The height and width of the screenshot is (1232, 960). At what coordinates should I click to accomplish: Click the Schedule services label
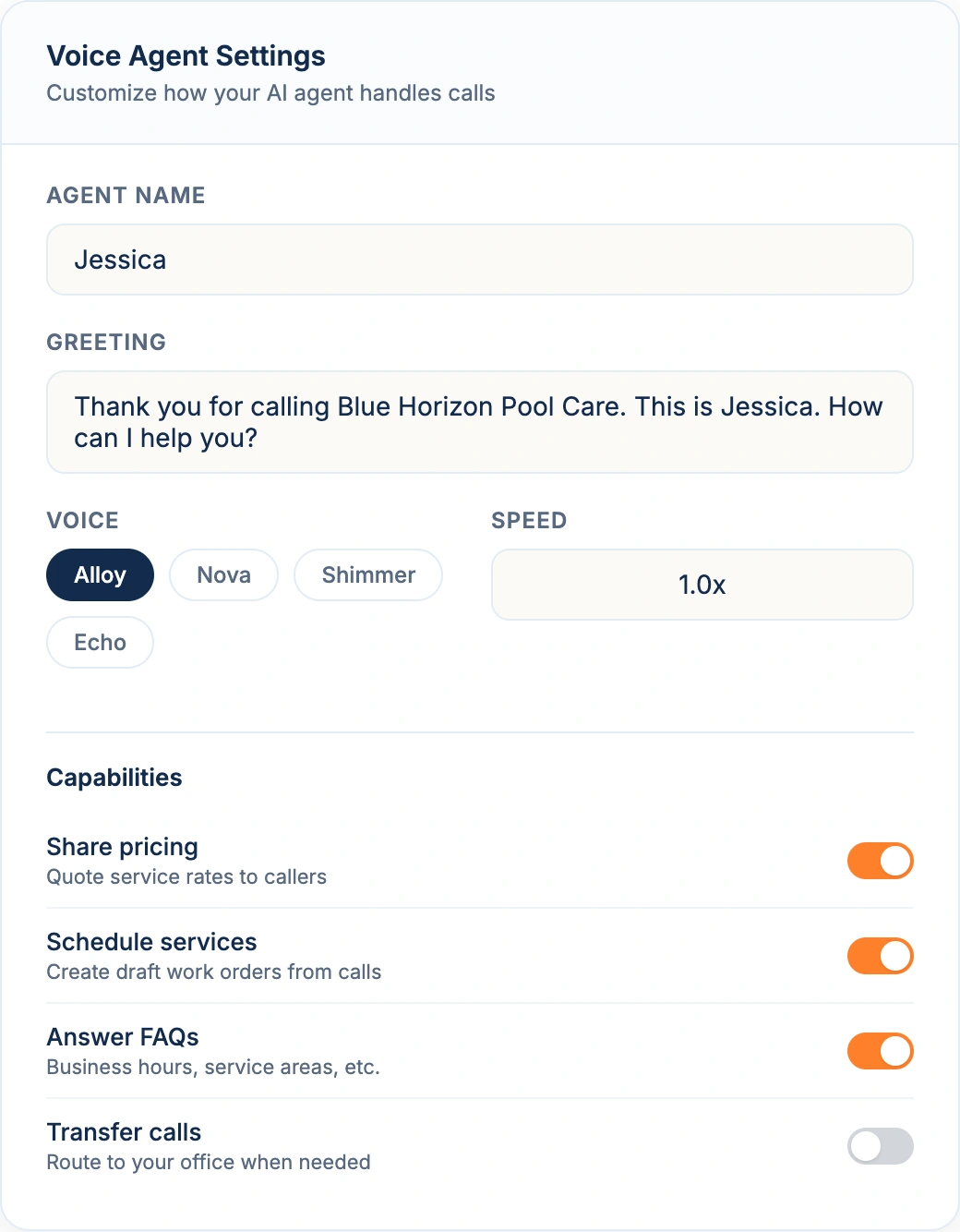152,942
